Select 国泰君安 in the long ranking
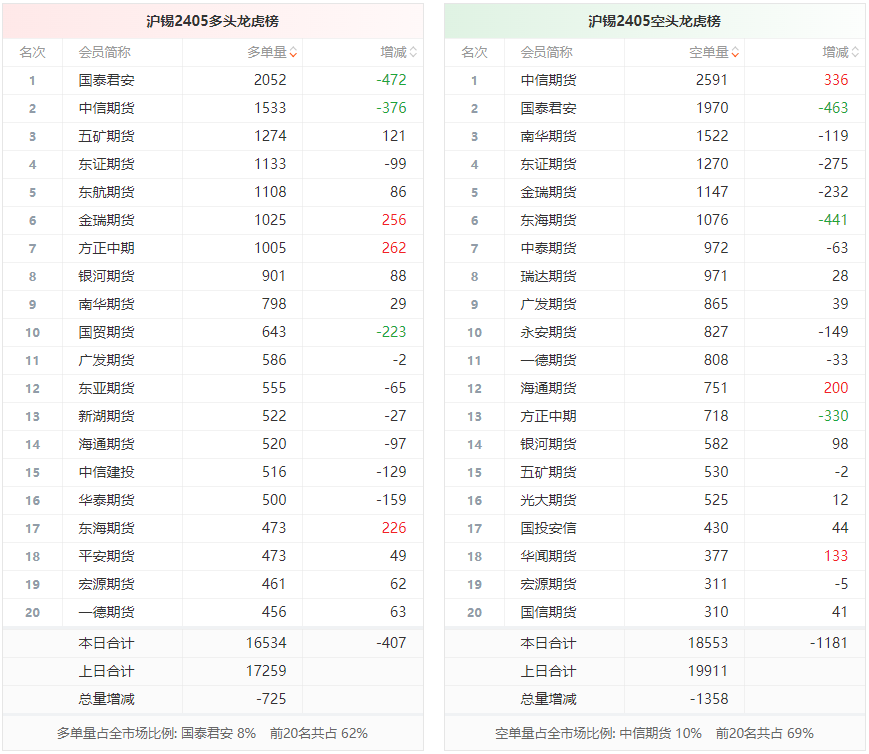869x754 pixels. click(106, 80)
